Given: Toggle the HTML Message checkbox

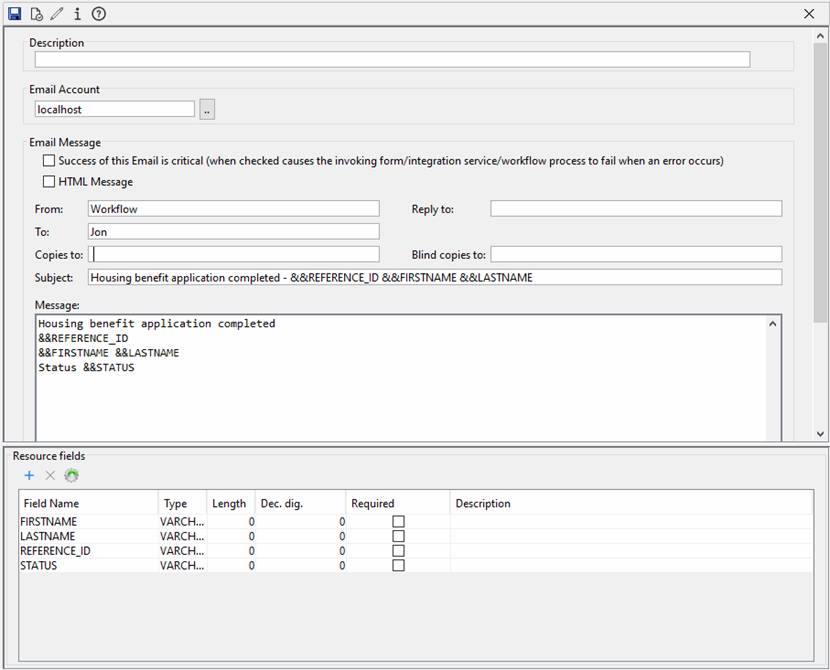Looking at the screenshot, I should (x=49, y=182).
